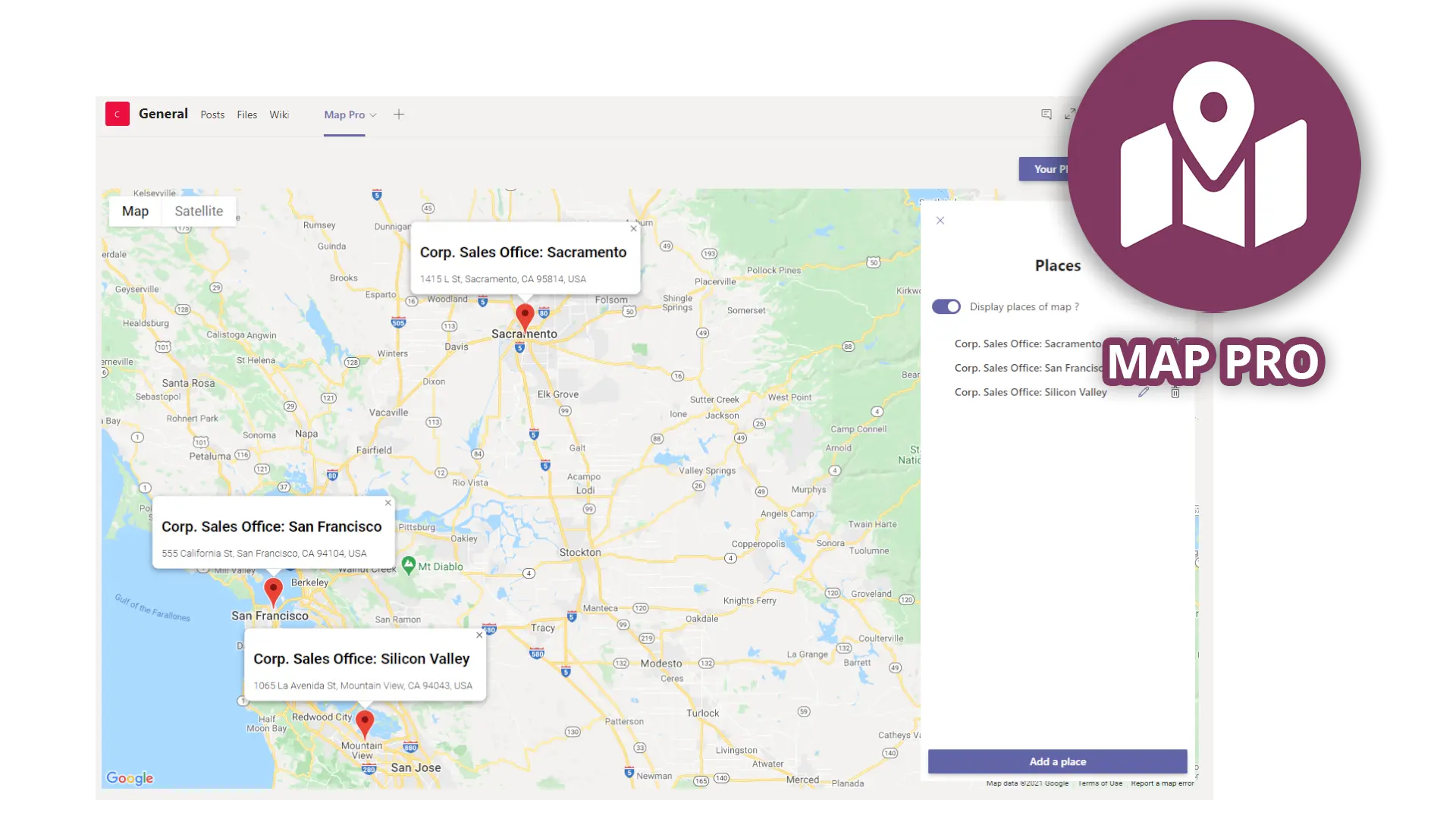Add a new tab with plus icon
Image resolution: width=1456 pixels, height=819 pixels.
pos(399,115)
